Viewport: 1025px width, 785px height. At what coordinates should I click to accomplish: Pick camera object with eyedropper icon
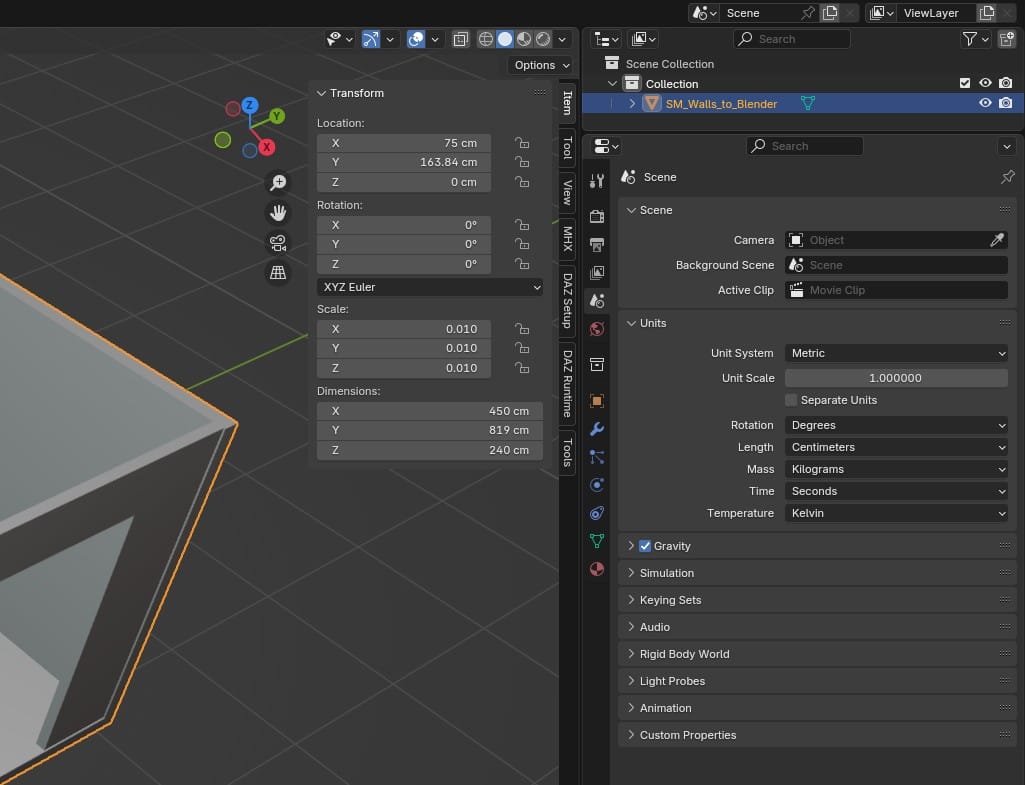(997, 240)
